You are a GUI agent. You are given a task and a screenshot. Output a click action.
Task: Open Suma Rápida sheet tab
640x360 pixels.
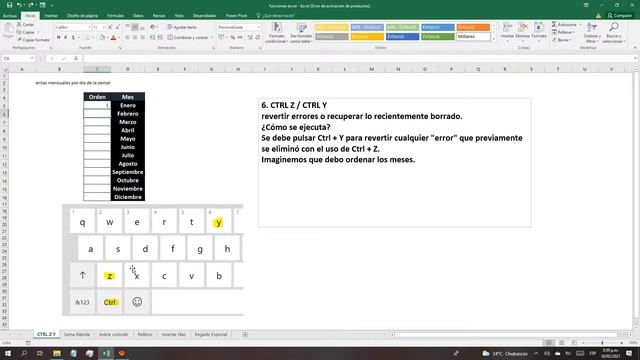click(x=77, y=334)
